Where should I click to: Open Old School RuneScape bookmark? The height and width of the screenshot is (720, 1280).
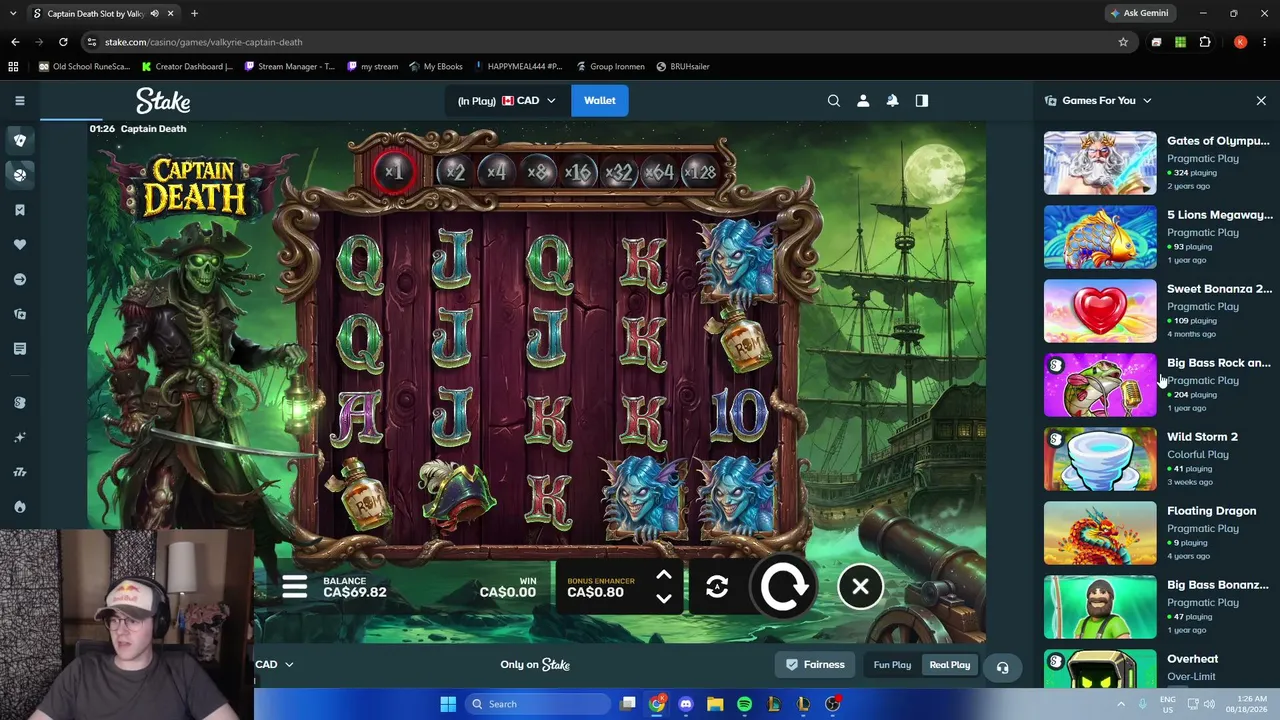point(84,67)
